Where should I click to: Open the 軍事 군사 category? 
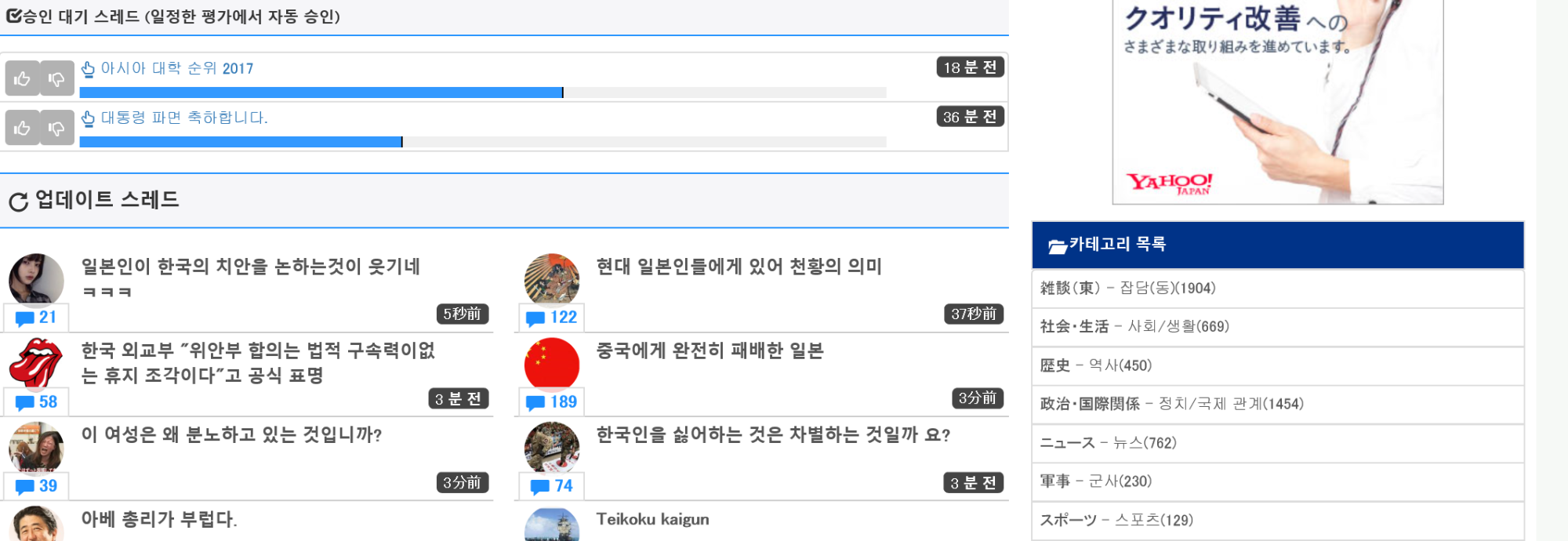coord(1095,481)
